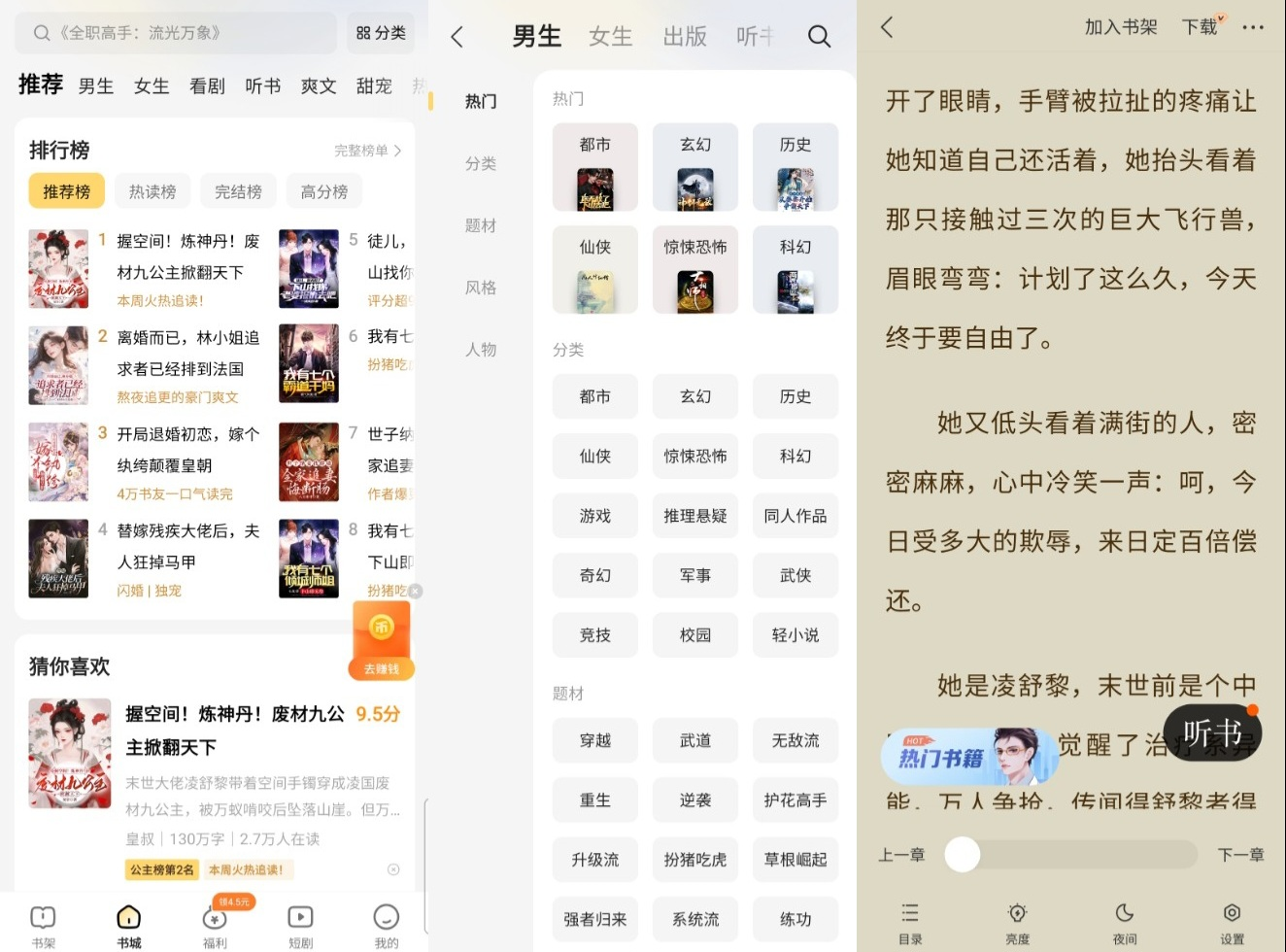The height and width of the screenshot is (952, 1286).
Task: Open reader 设置 settings icon
Action: tap(1232, 924)
